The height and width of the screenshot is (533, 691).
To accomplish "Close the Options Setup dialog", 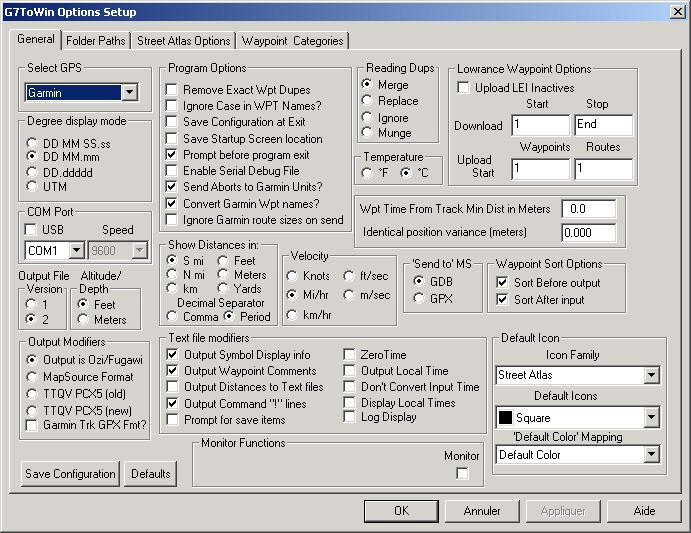I will 678,11.
